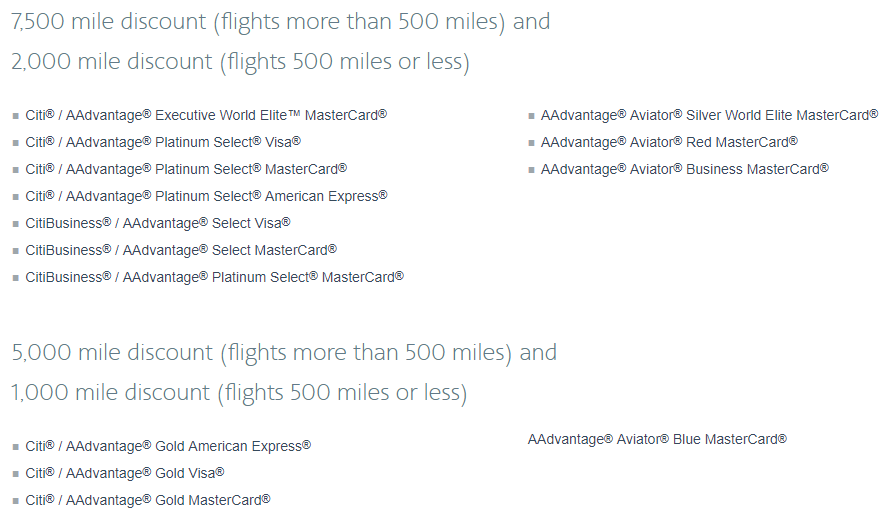The width and height of the screenshot is (887, 516).
Task: Click AAdvantage Aviator Blue MasterCard text
Action: point(657,440)
